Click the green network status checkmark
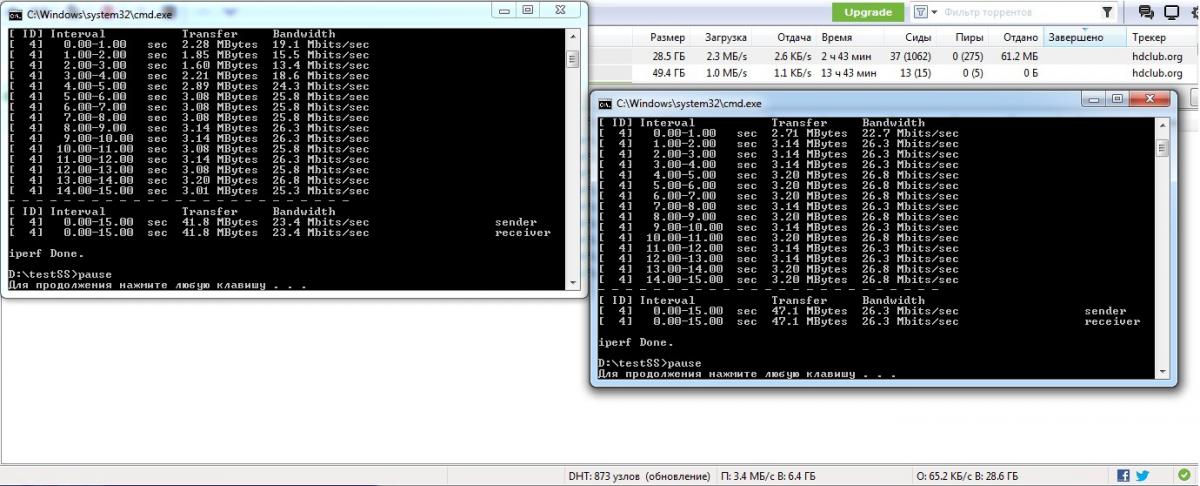 click(x=1183, y=476)
